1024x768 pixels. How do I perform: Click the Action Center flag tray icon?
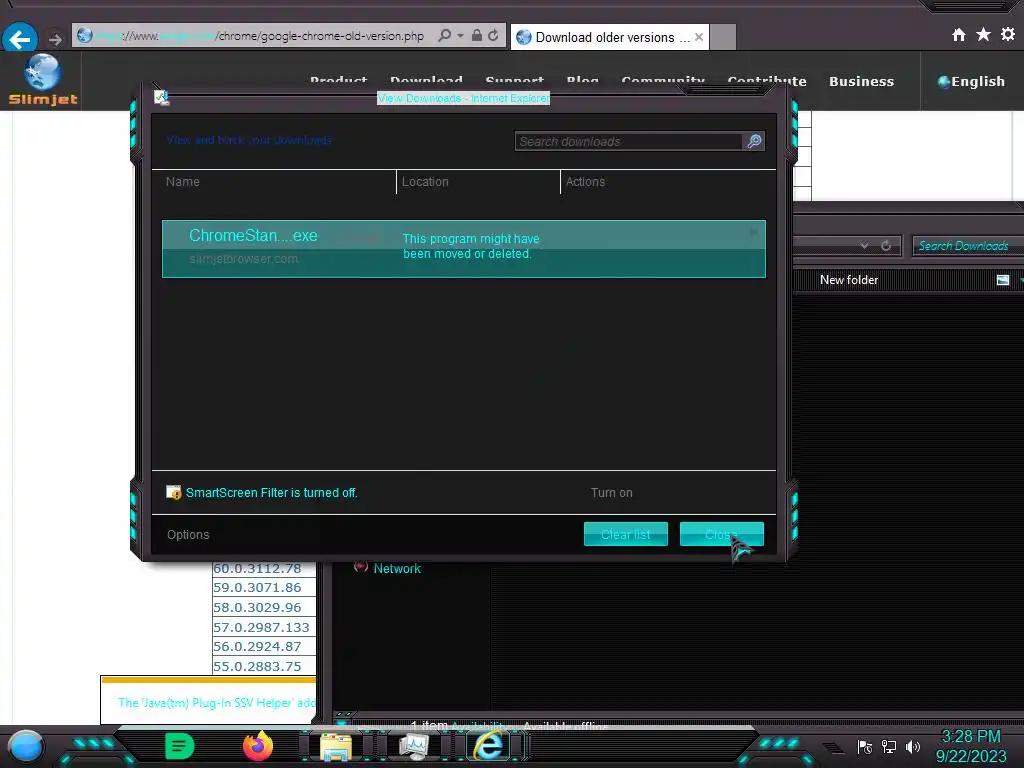(x=865, y=747)
